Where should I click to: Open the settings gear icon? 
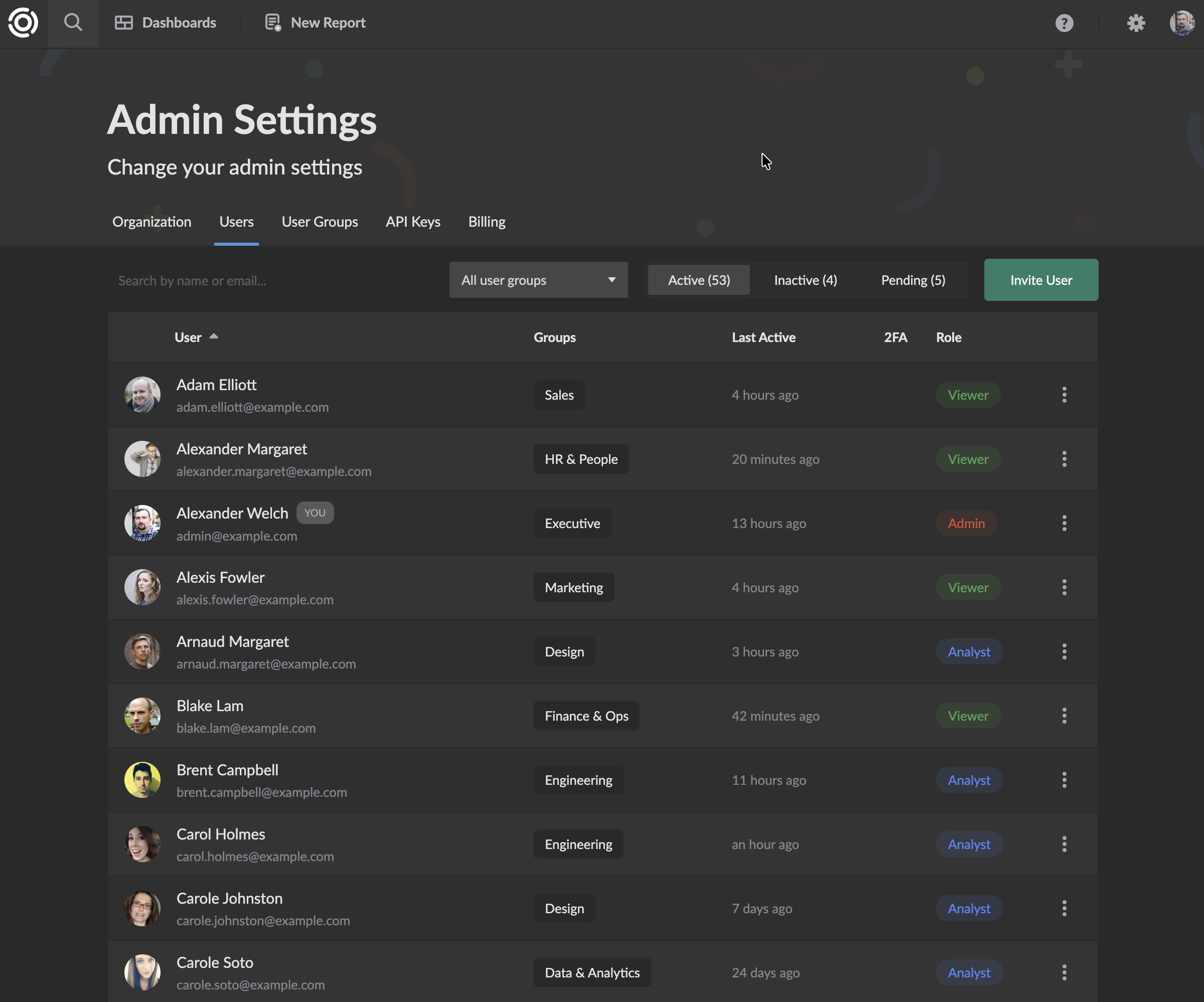[x=1136, y=23]
